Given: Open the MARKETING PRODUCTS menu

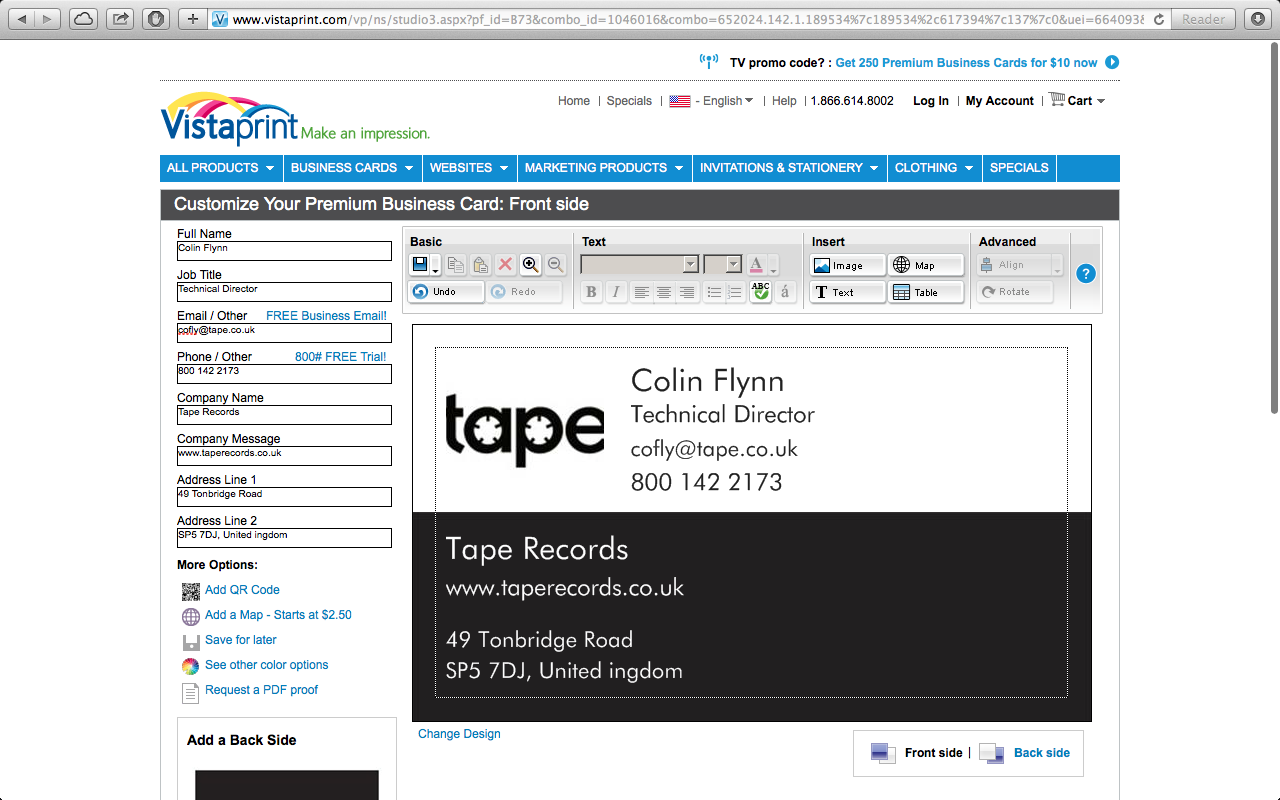Looking at the screenshot, I should (x=604, y=168).
